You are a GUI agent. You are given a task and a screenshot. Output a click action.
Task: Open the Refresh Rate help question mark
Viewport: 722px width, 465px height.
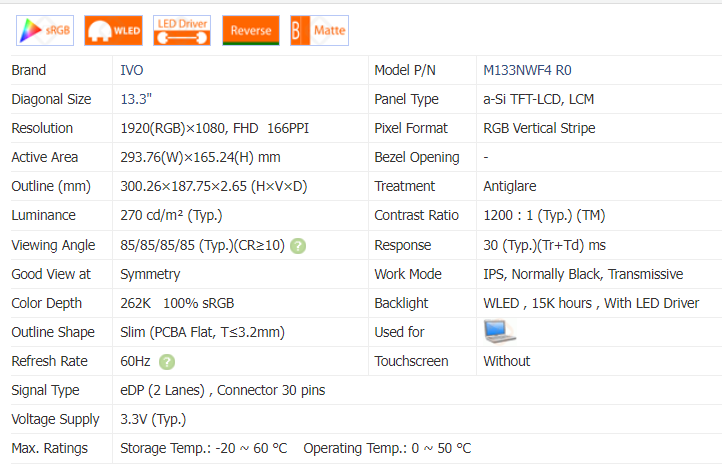[167, 362]
